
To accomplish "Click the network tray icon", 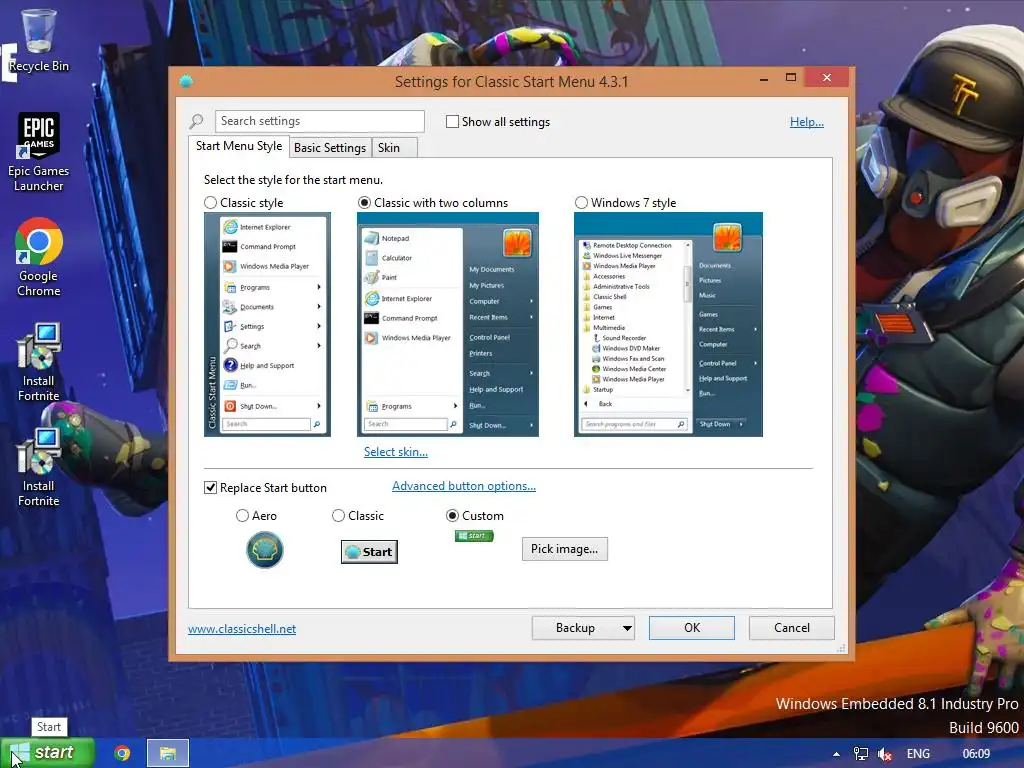I will pos(861,754).
